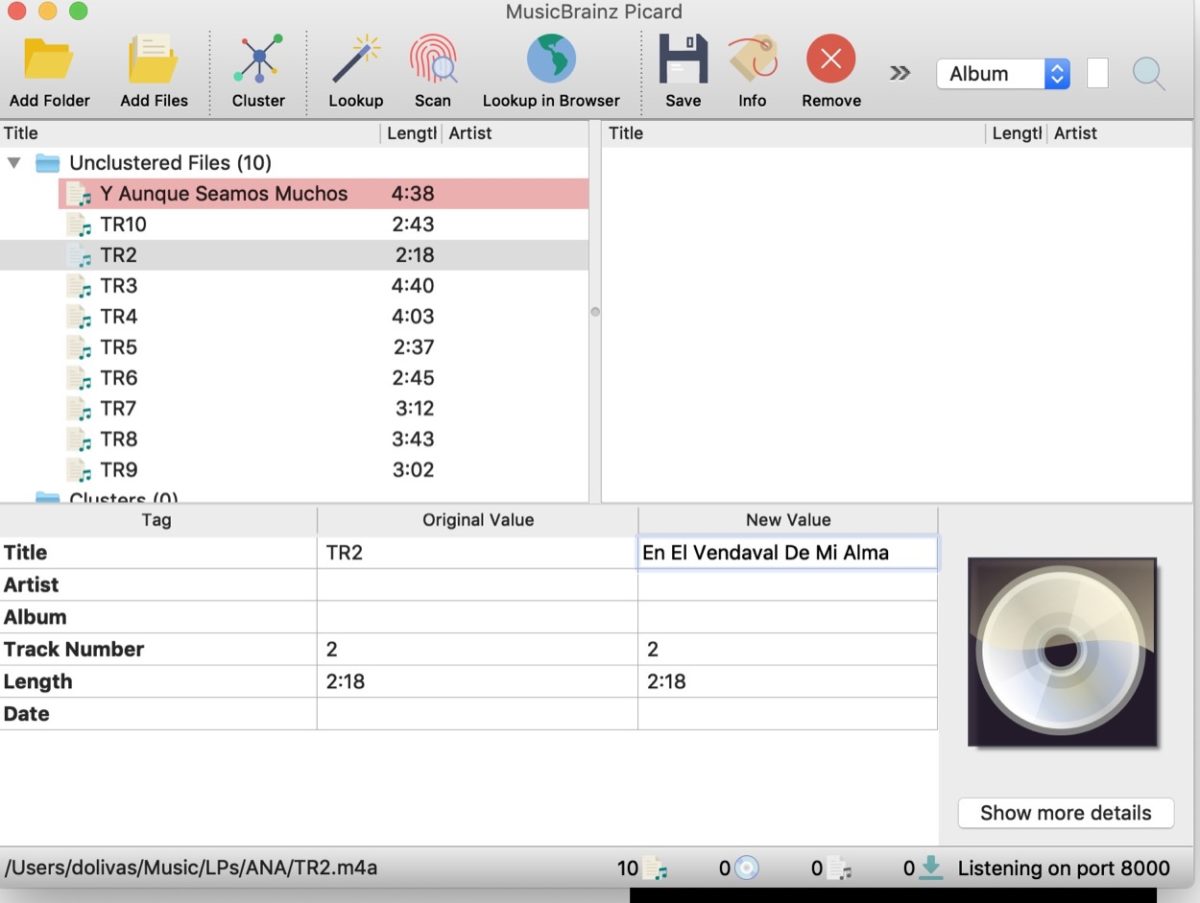Click the Track Number new value cell

788,649
